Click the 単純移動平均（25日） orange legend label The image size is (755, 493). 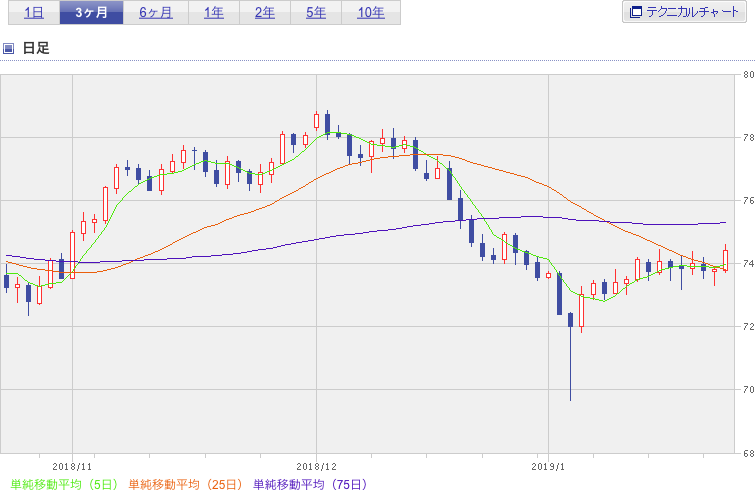(185, 484)
